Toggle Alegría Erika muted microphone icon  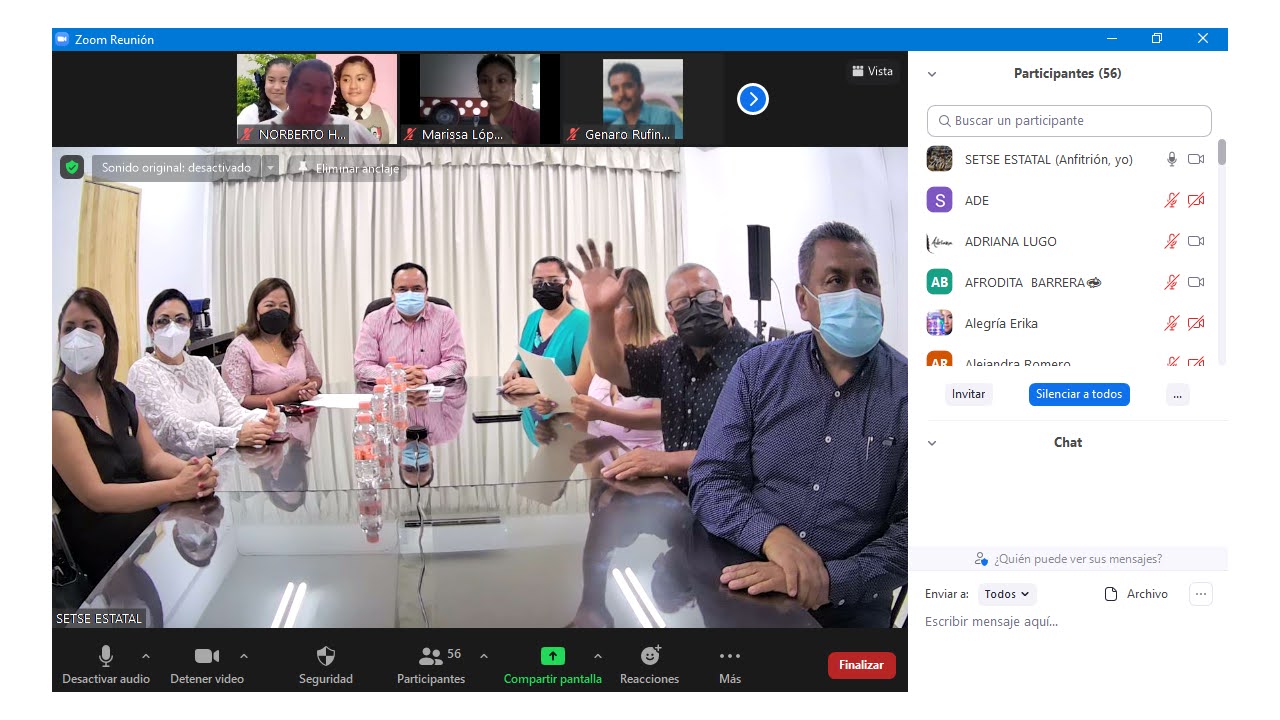tap(1172, 323)
